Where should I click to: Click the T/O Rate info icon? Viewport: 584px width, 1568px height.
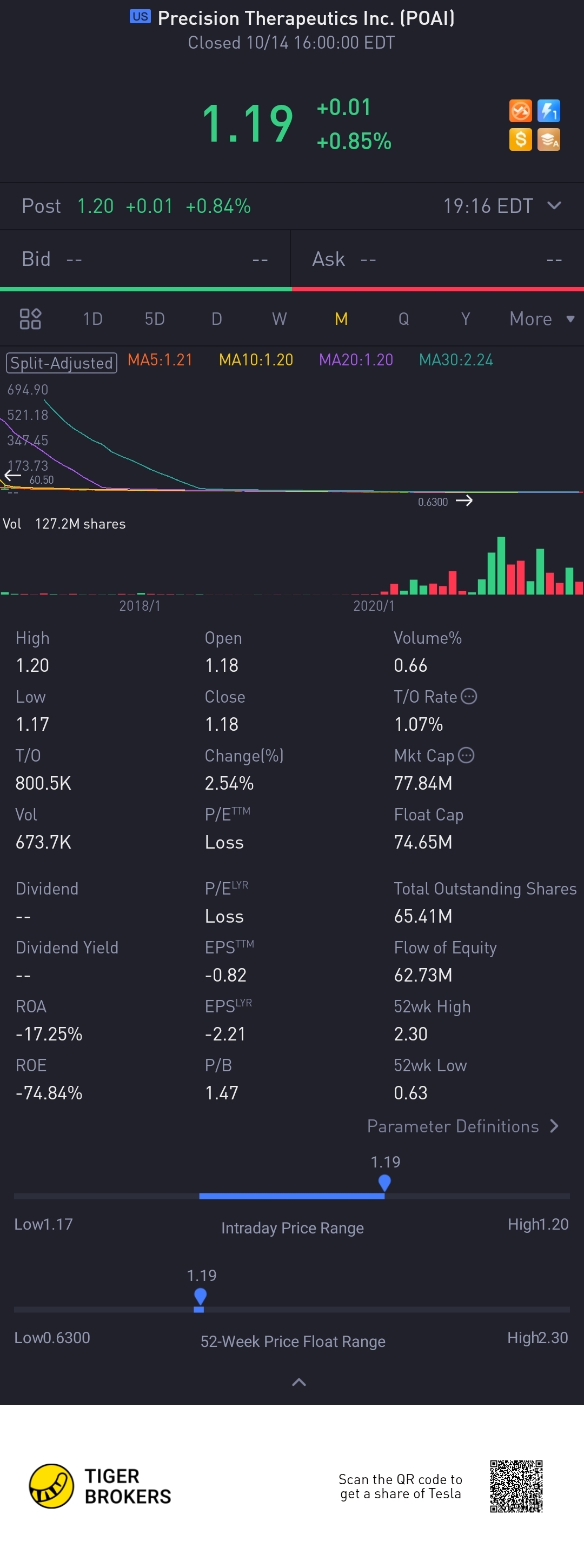tap(469, 696)
